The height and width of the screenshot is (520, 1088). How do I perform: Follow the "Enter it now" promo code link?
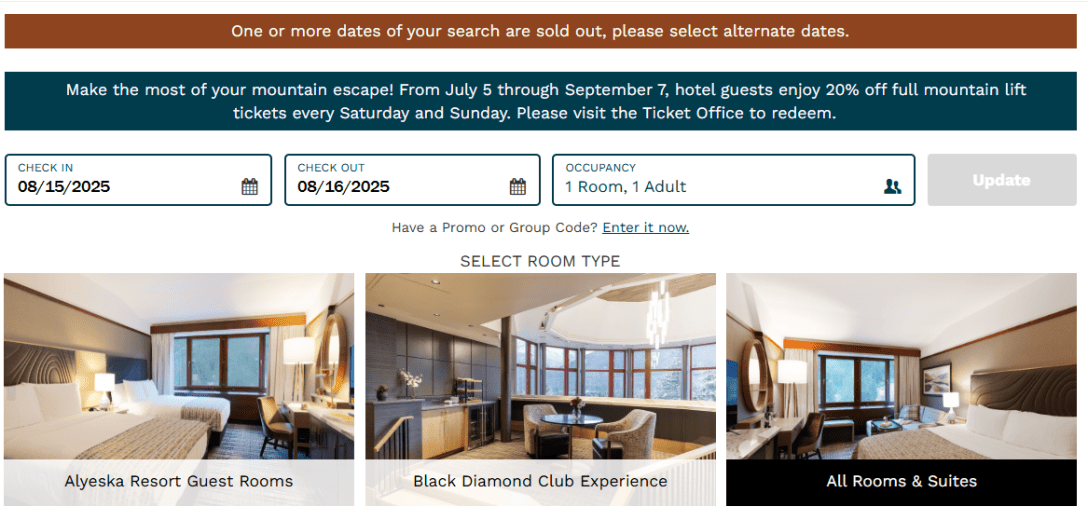[x=645, y=228]
